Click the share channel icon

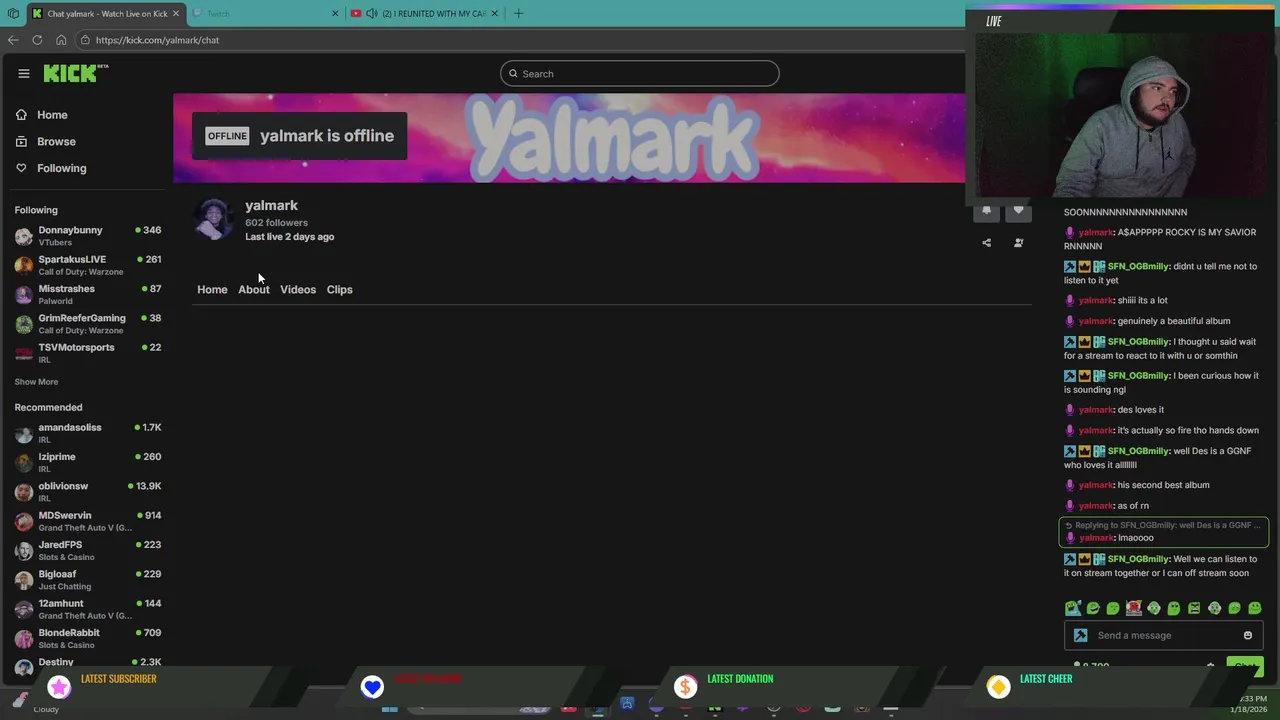(986, 243)
